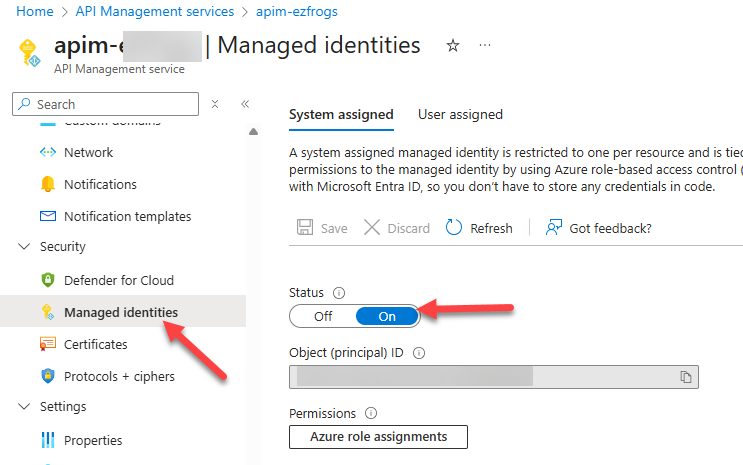Click the Discard X icon
This screenshot has height=465, width=743.
[372, 228]
